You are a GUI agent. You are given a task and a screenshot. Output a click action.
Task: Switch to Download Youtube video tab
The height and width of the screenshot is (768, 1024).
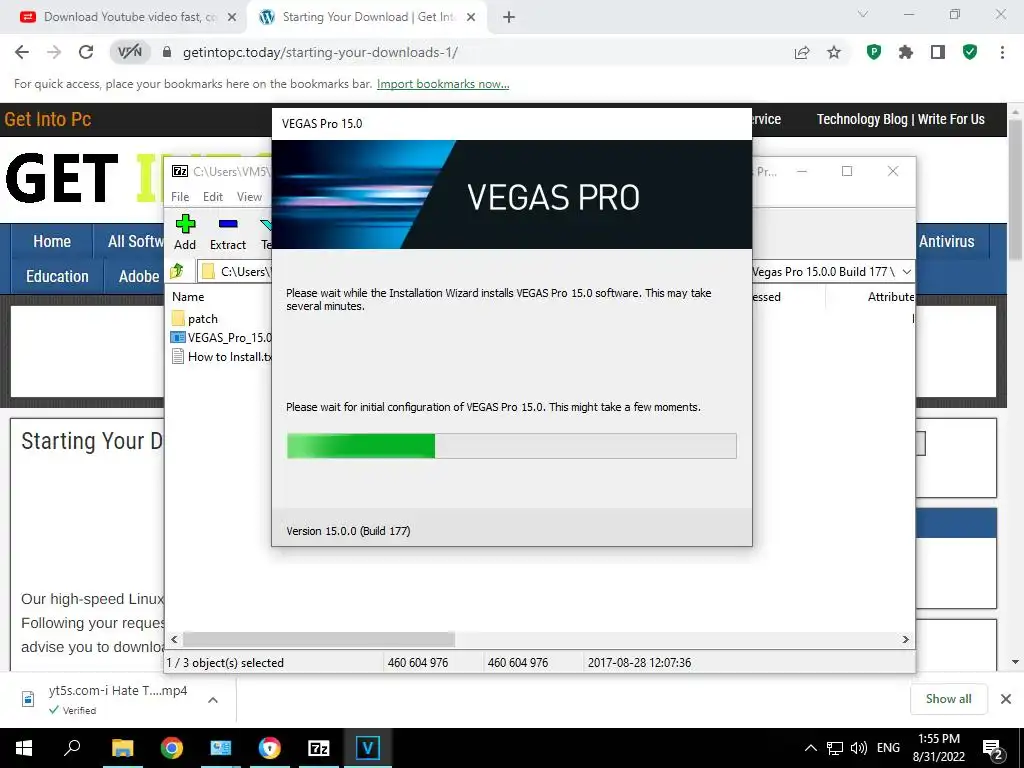123,17
